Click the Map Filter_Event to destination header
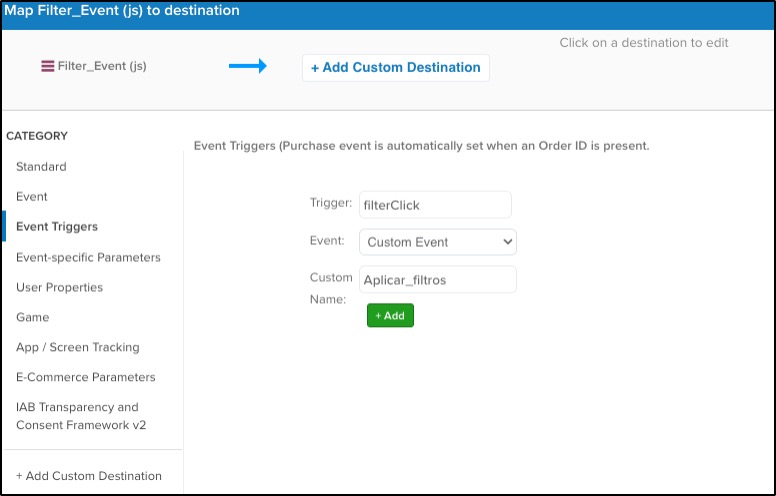Screen dimensions: 776x496 [x=121, y=11]
